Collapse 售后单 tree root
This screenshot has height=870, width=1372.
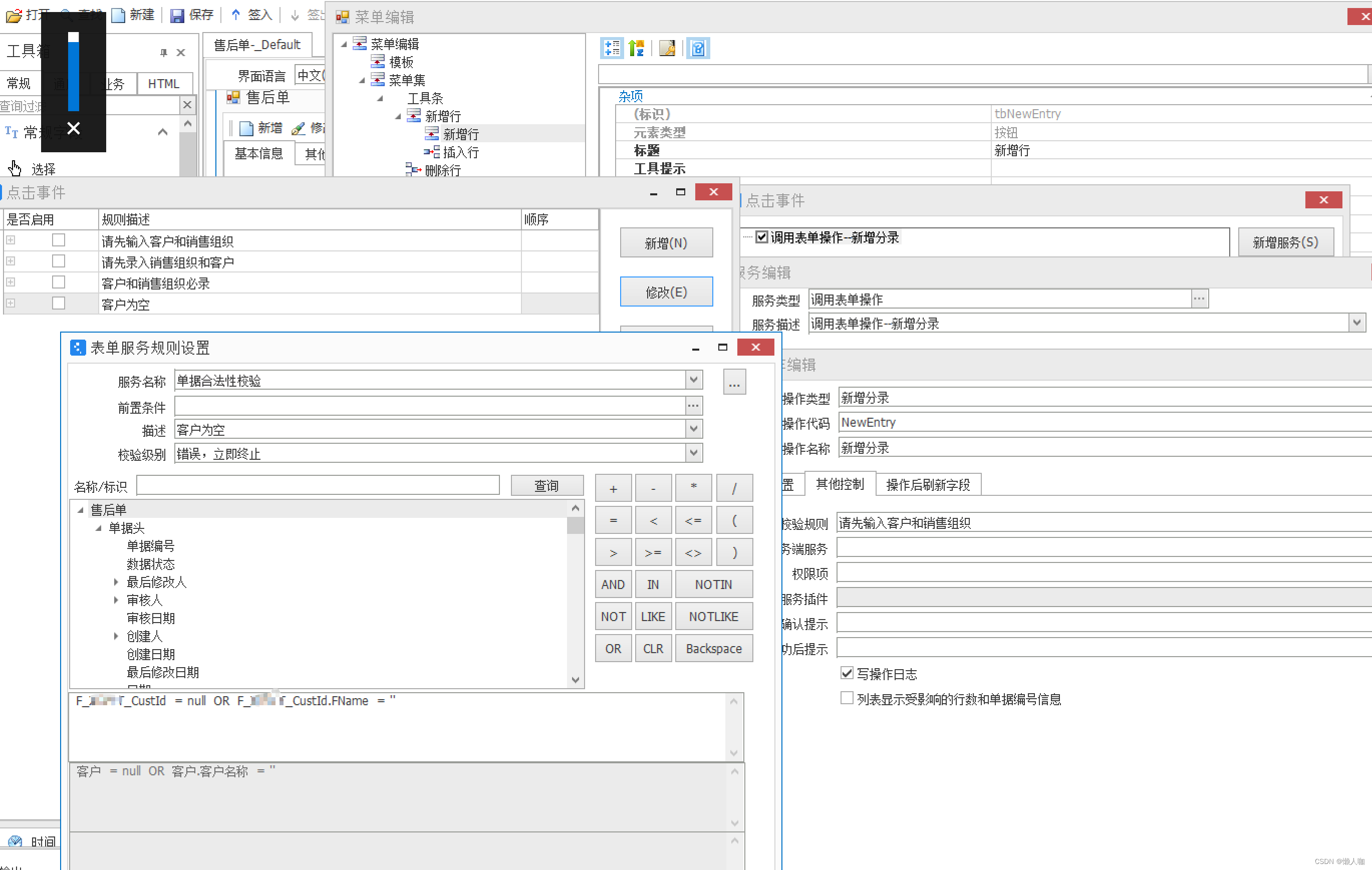[80, 510]
